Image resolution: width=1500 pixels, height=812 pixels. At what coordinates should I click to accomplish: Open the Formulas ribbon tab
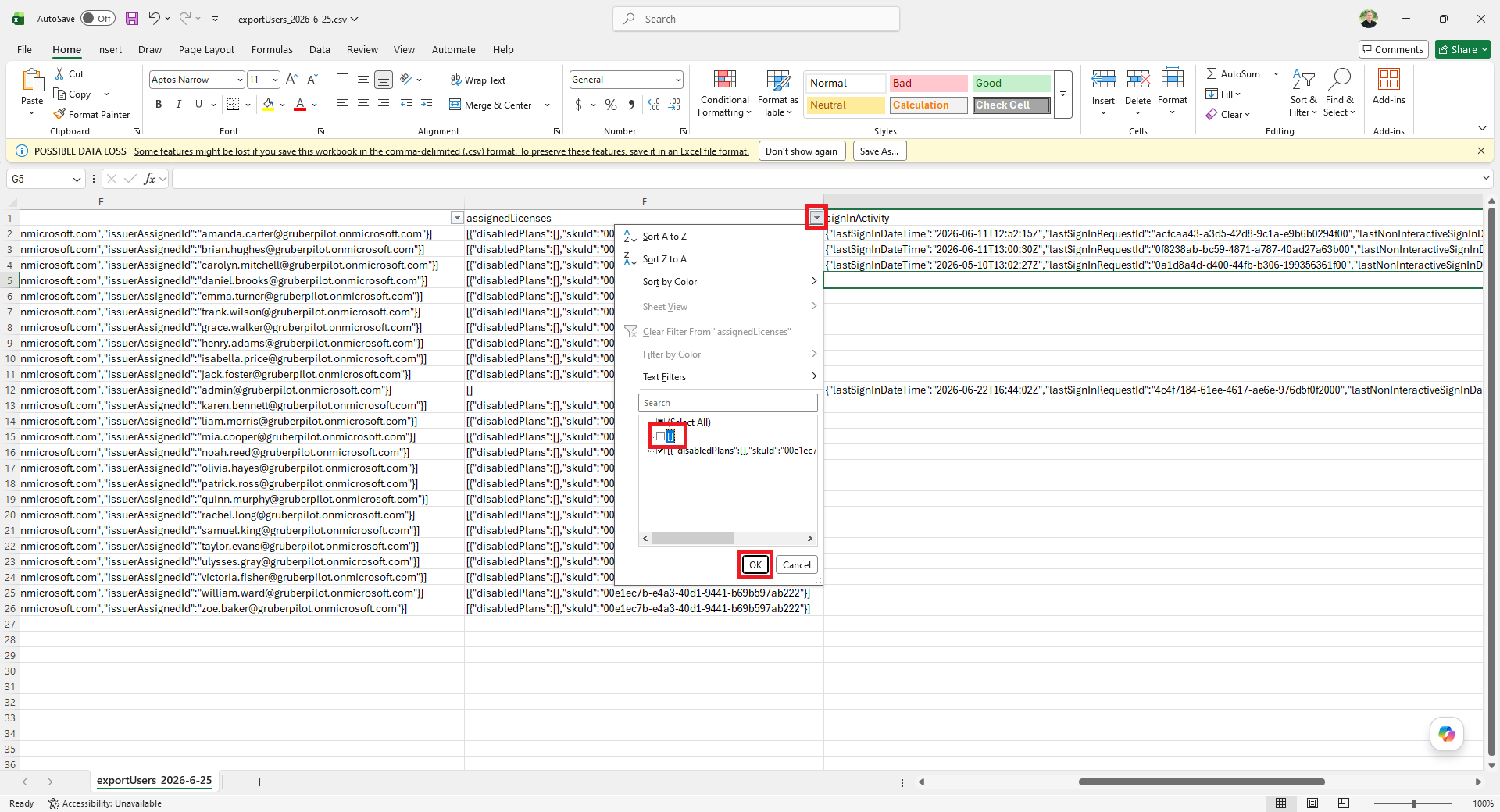pyautogui.click(x=272, y=49)
